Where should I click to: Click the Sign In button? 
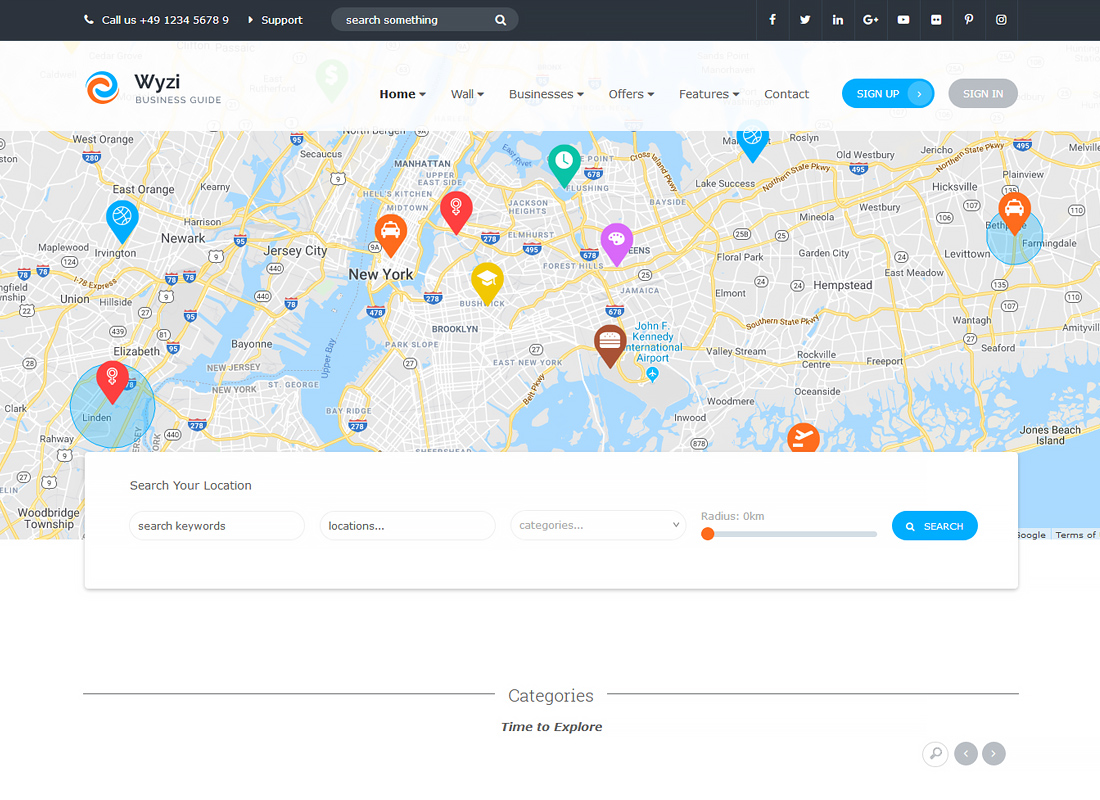[x=983, y=93]
